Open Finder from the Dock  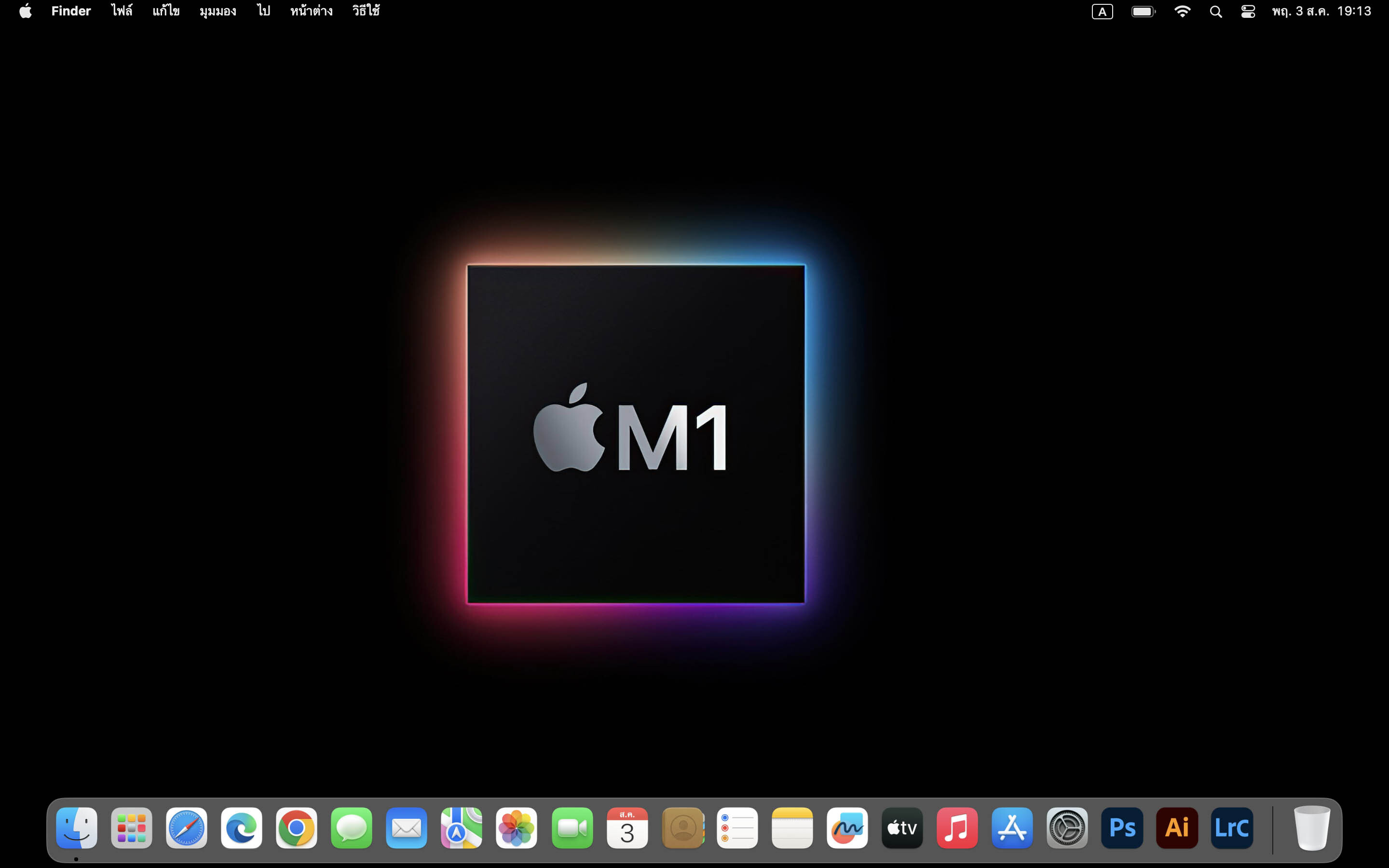pyautogui.click(x=76, y=828)
